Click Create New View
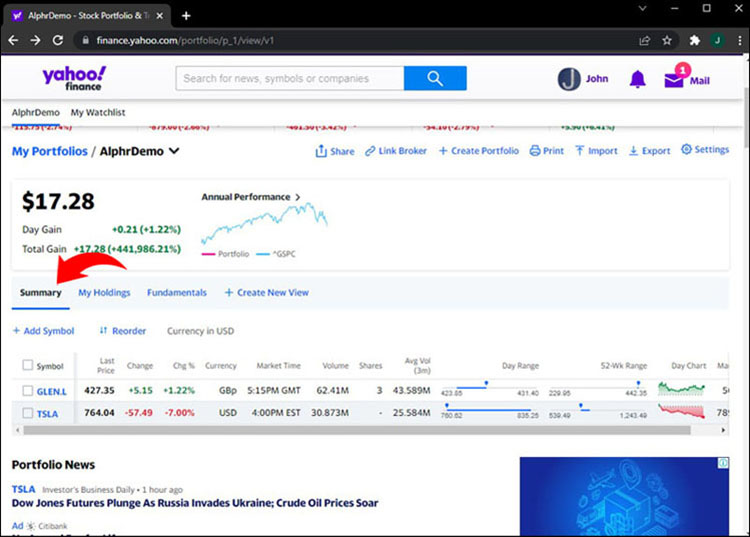Image resolution: width=750 pixels, height=537 pixels. (267, 293)
